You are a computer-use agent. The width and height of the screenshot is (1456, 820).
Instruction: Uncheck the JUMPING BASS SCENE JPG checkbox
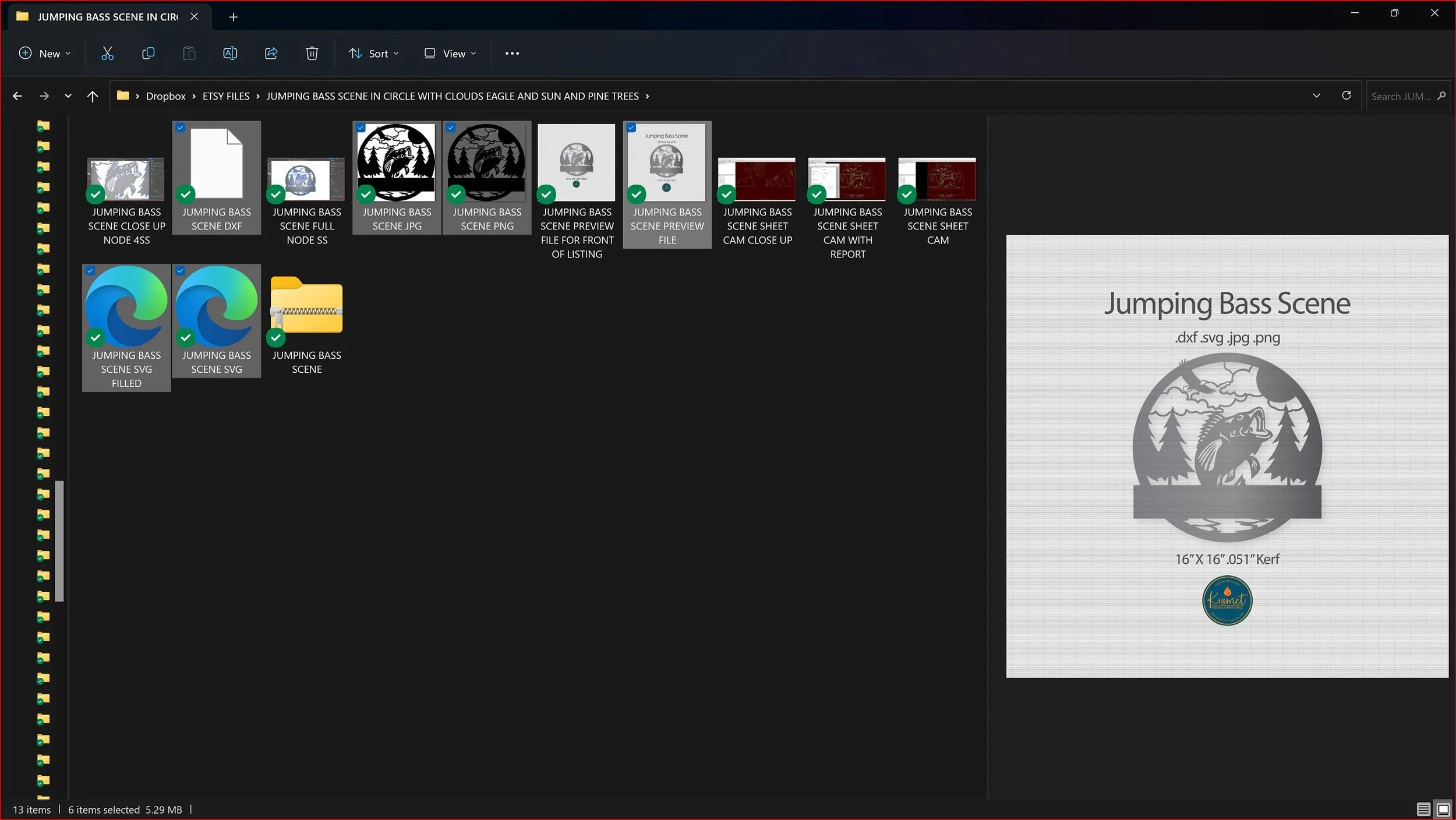(361, 128)
